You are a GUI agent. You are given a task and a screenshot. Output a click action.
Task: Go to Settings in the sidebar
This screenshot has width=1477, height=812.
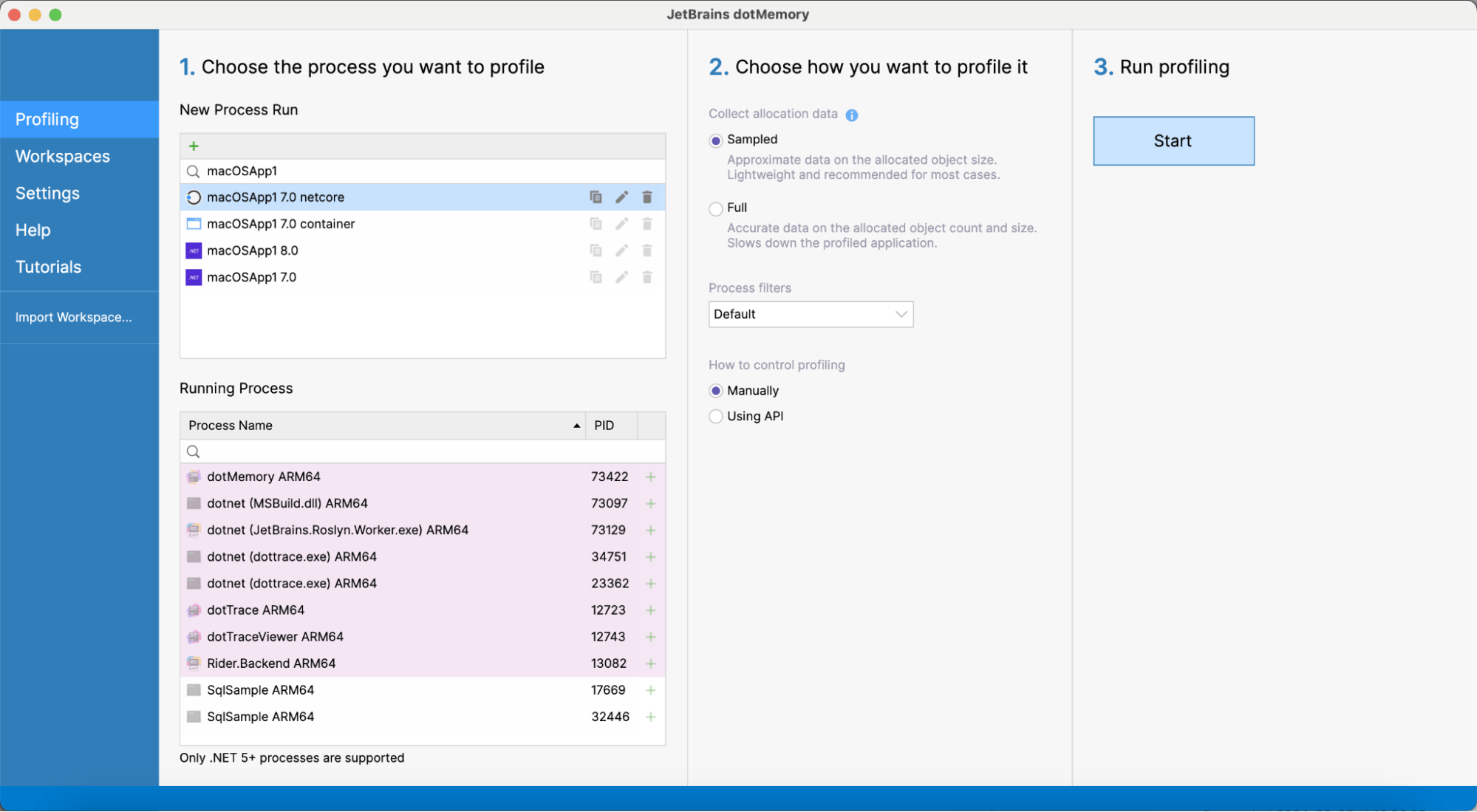click(x=47, y=194)
